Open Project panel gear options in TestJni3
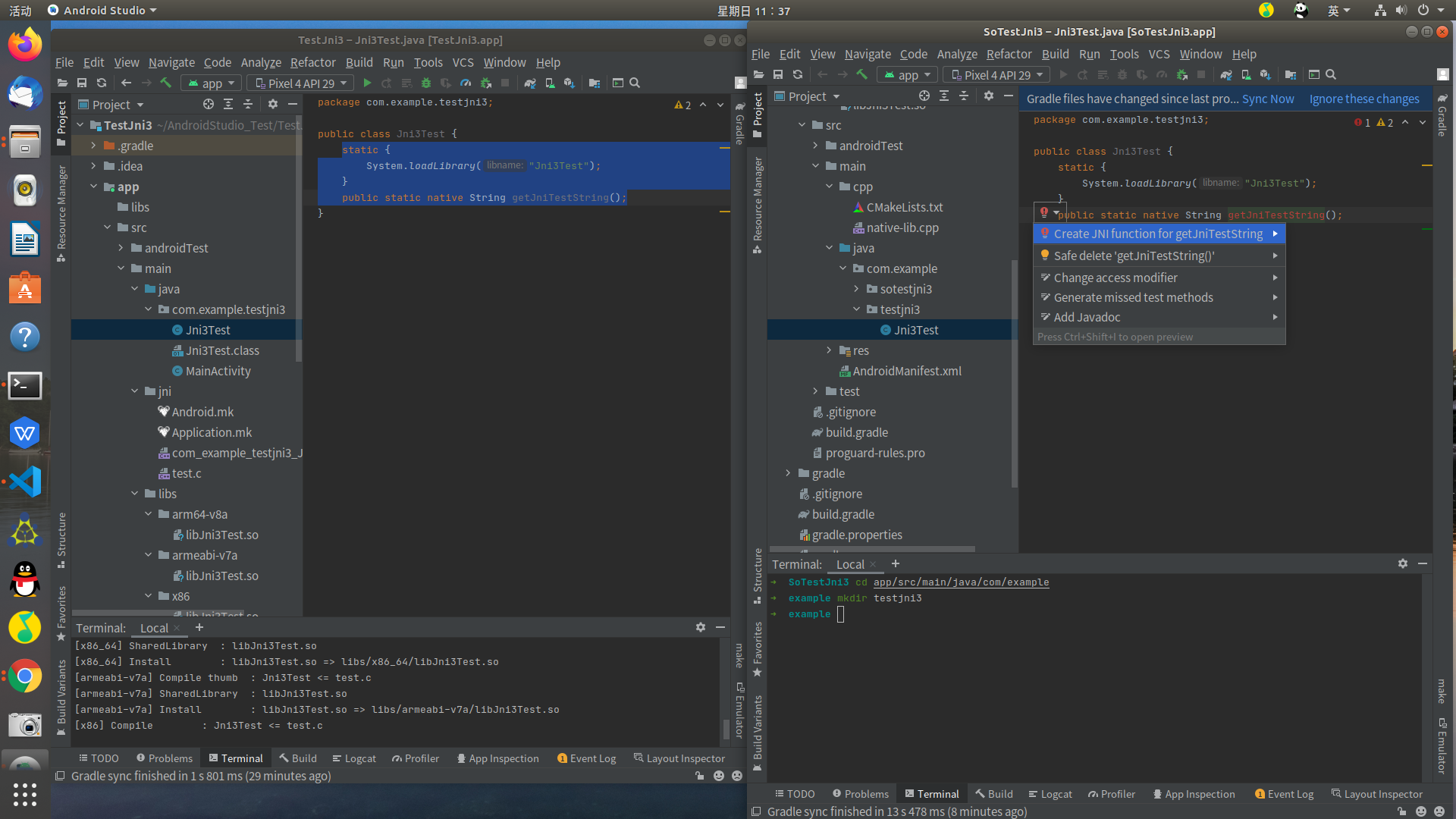1456x819 pixels. click(273, 105)
